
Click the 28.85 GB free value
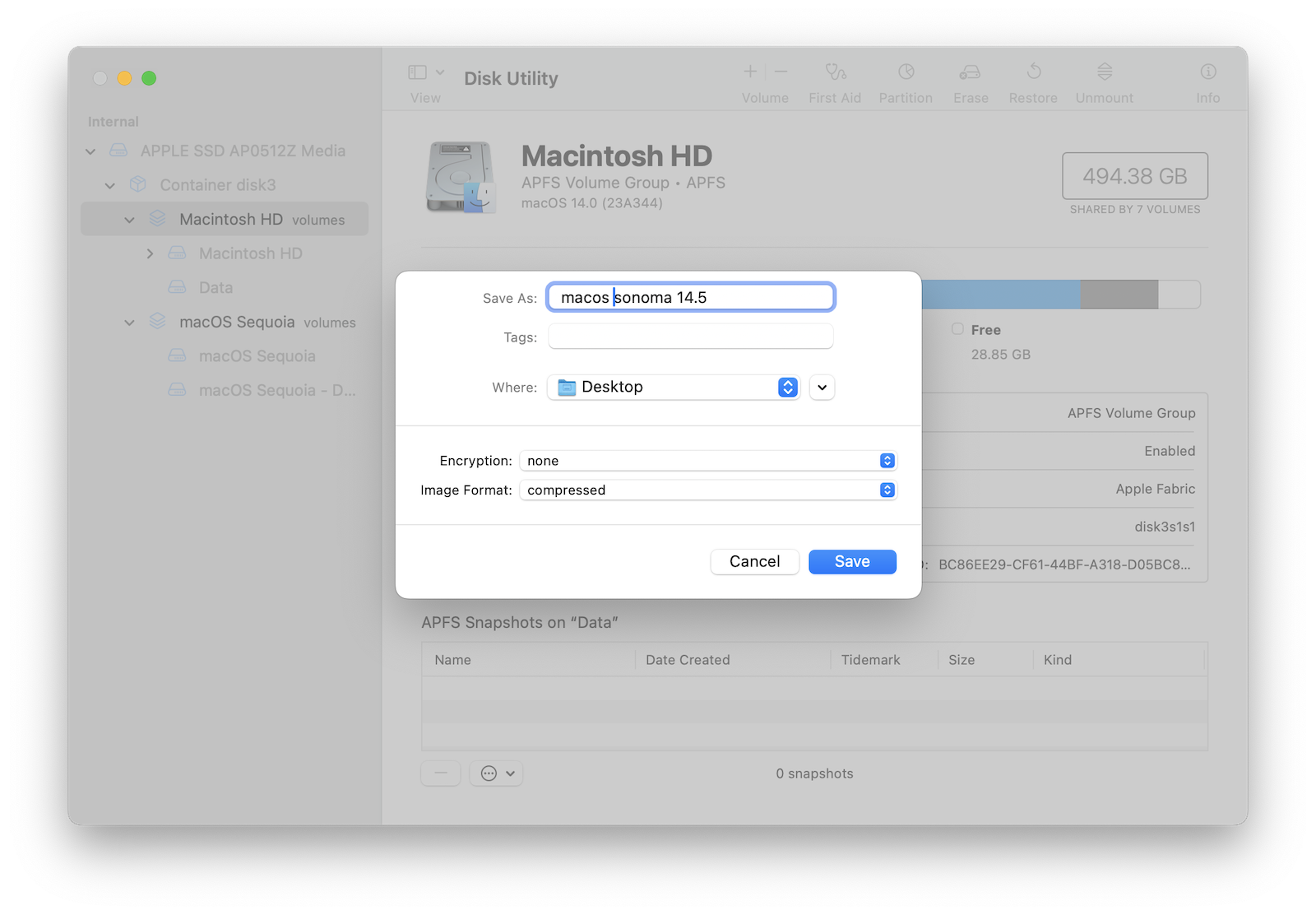(x=1001, y=355)
